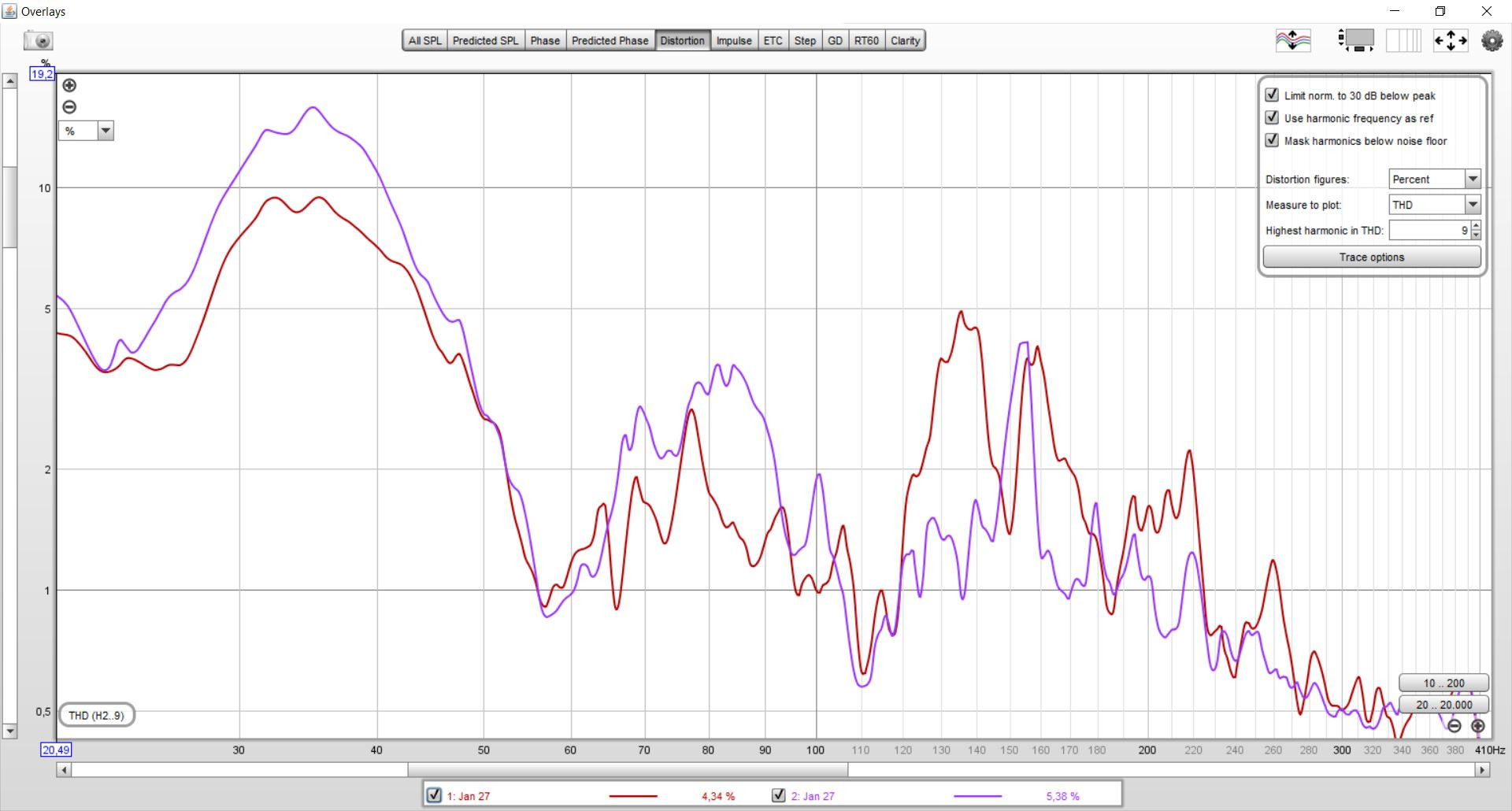
Task: Click the red line swatch for trace 1
Action: click(633, 796)
